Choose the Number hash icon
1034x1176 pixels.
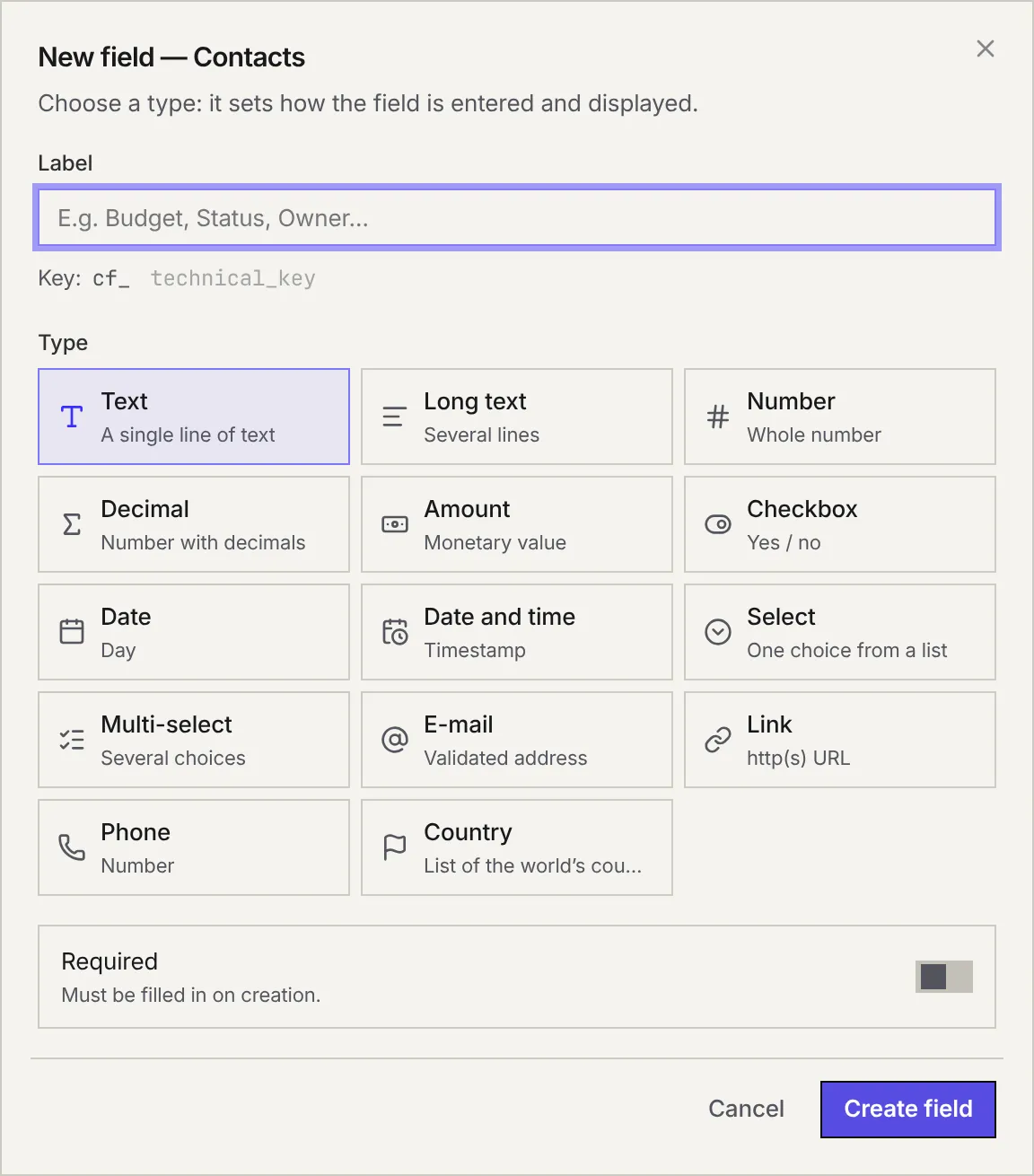pyautogui.click(x=718, y=417)
